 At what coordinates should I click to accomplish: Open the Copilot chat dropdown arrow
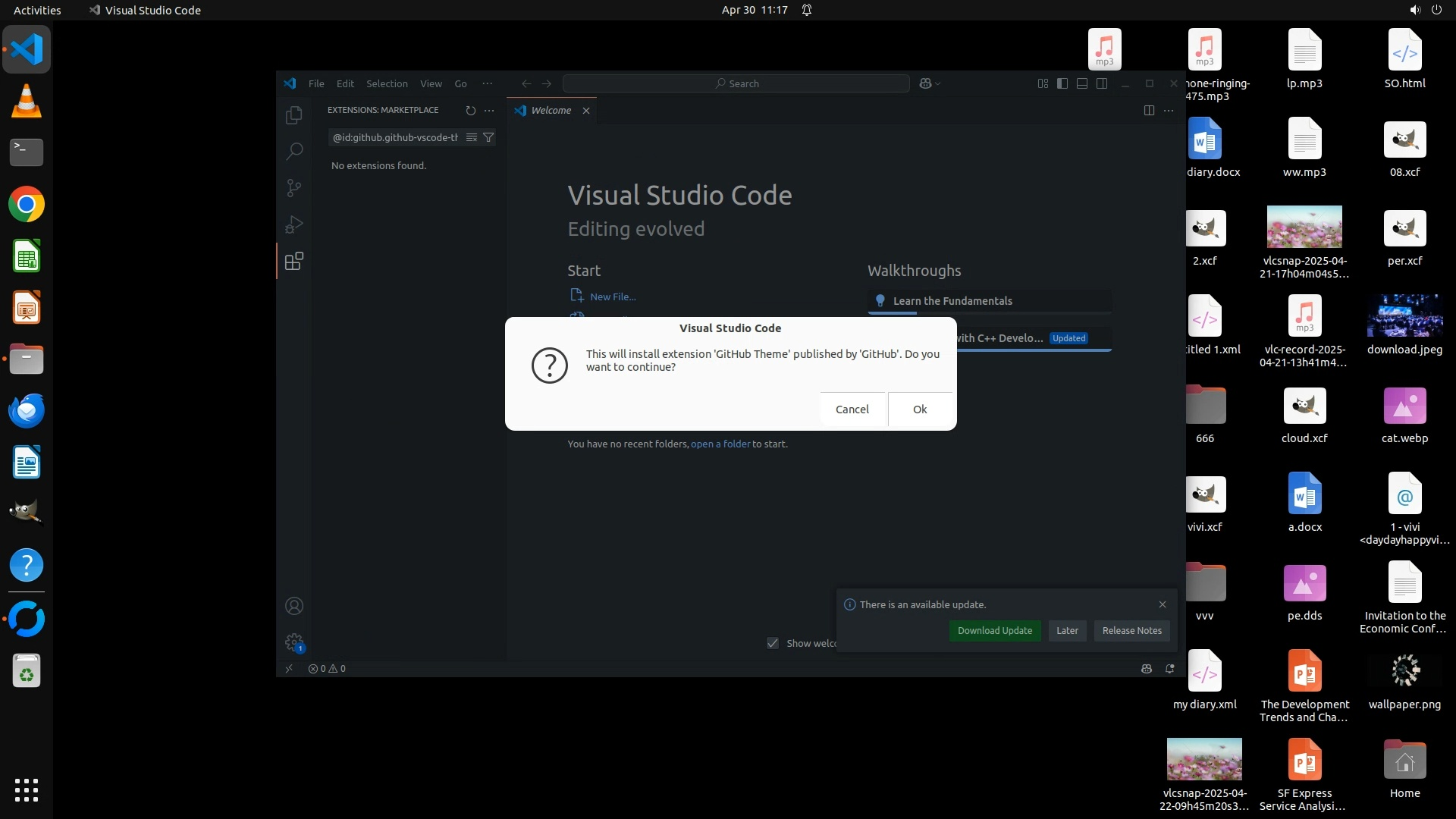pyautogui.click(x=939, y=84)
